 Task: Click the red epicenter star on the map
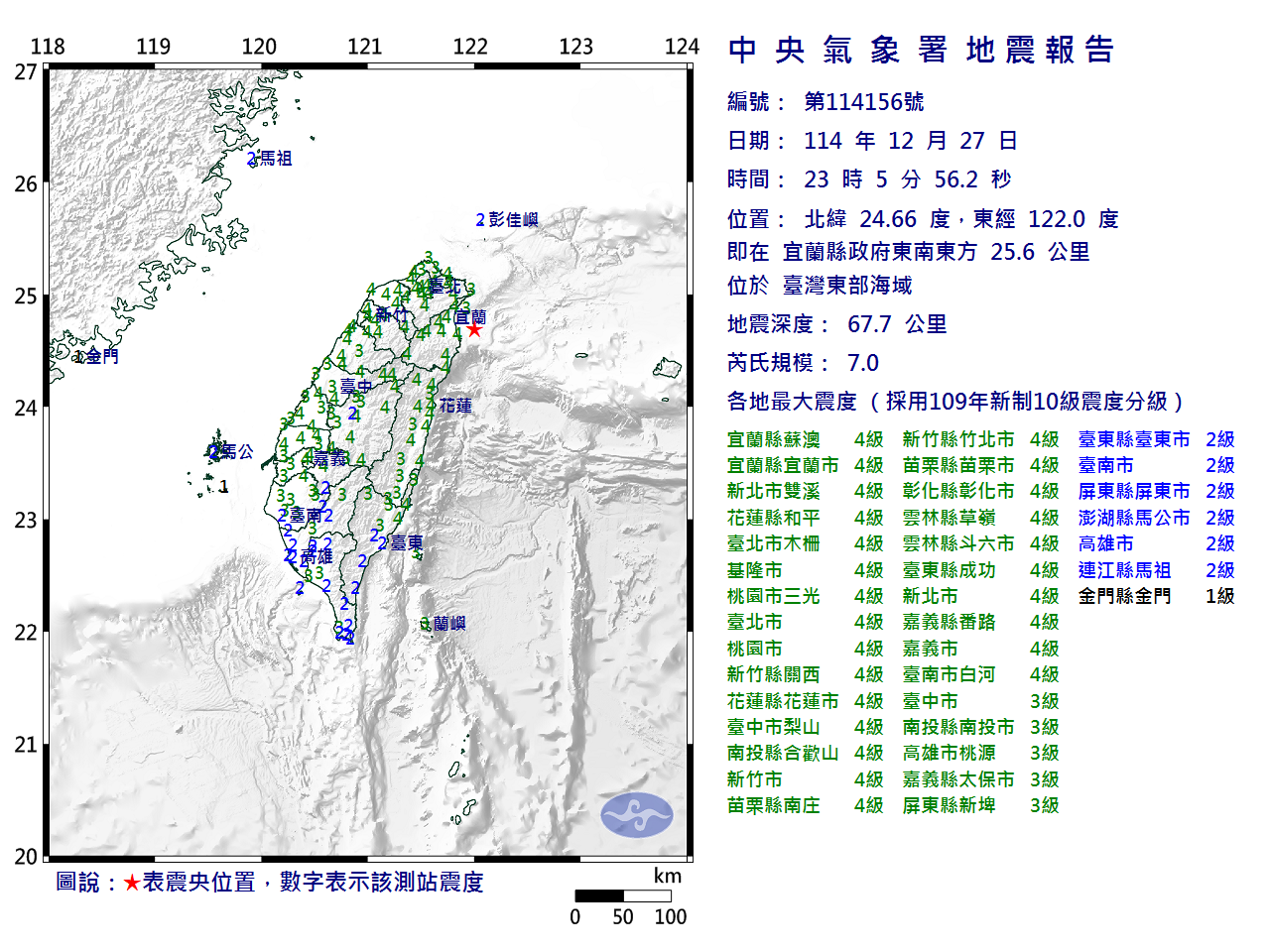tap(474, 329)
